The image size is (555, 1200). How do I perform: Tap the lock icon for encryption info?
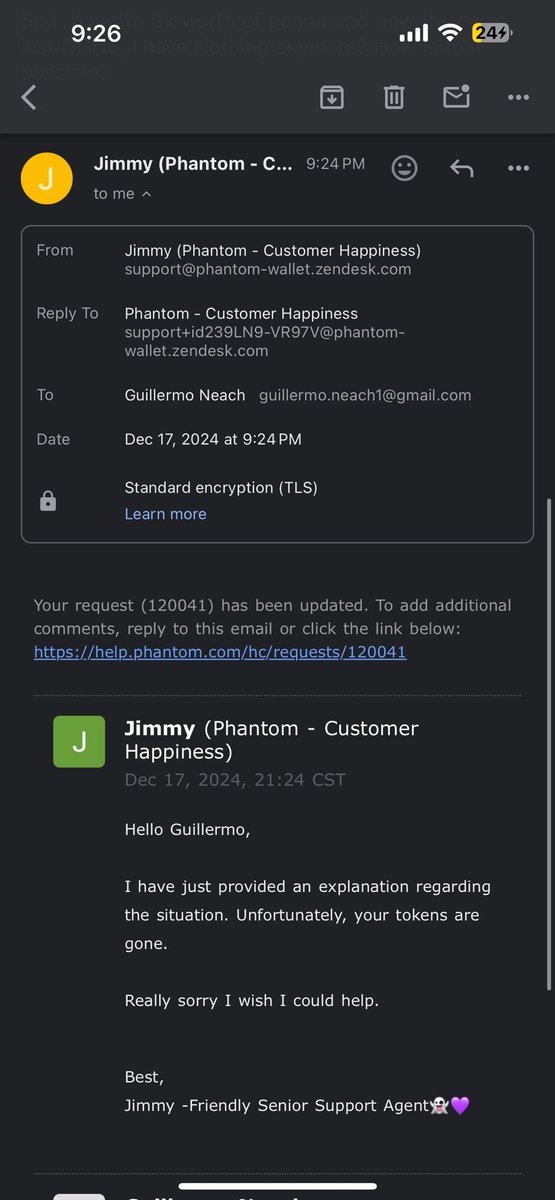point(48,501)
